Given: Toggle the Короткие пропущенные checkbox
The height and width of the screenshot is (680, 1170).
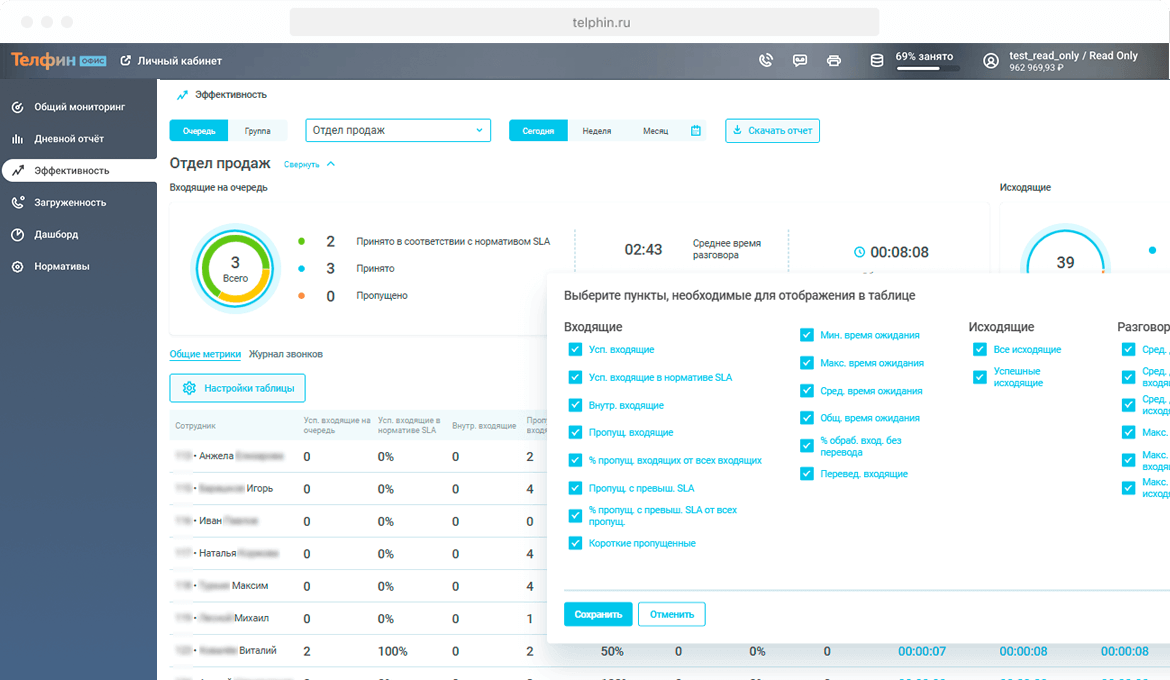Looking at the screenshot, I should pyautogui.click(x=575, y=543).
